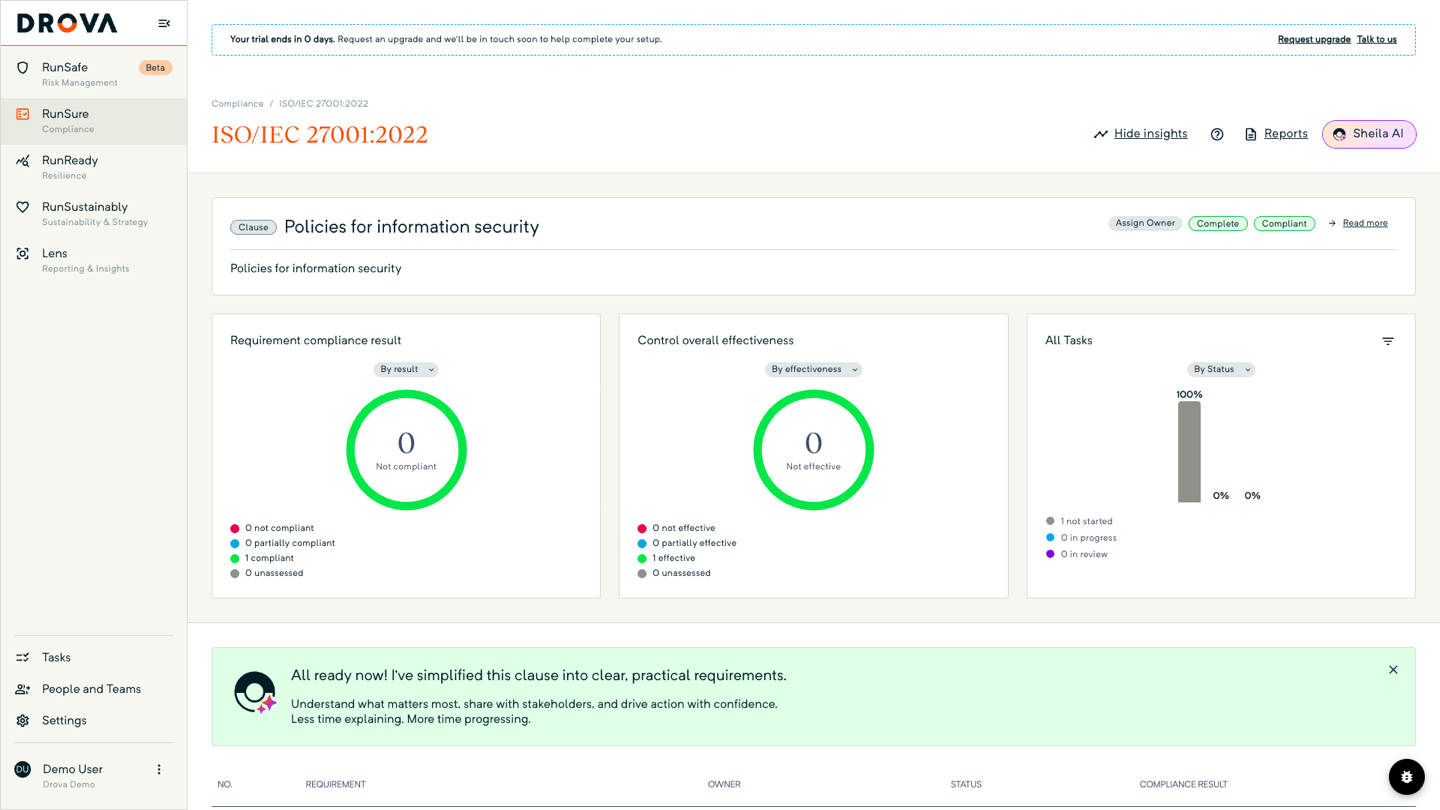1440x810 pixels.
Task: Open the By result dropdown
Action: pos(406,369)
